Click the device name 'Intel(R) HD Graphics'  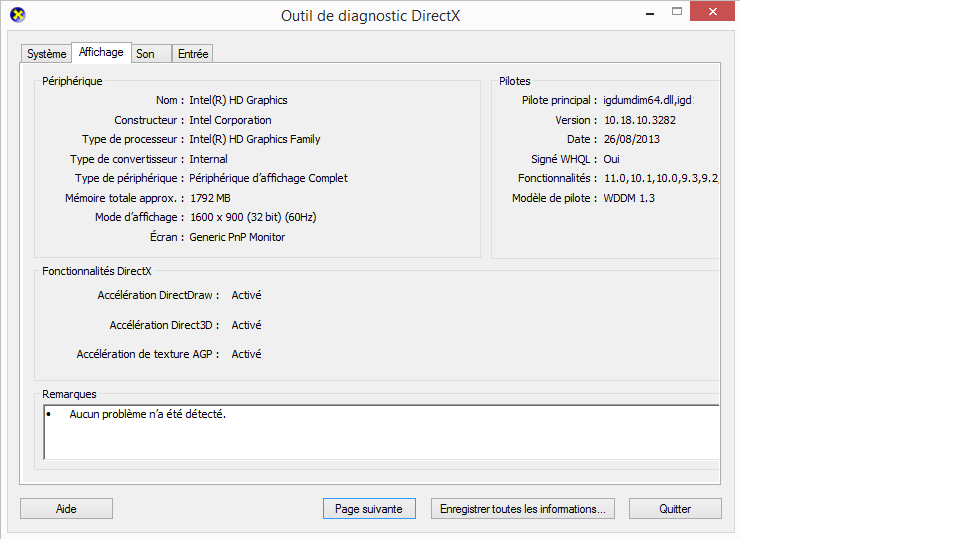point(238,100)
